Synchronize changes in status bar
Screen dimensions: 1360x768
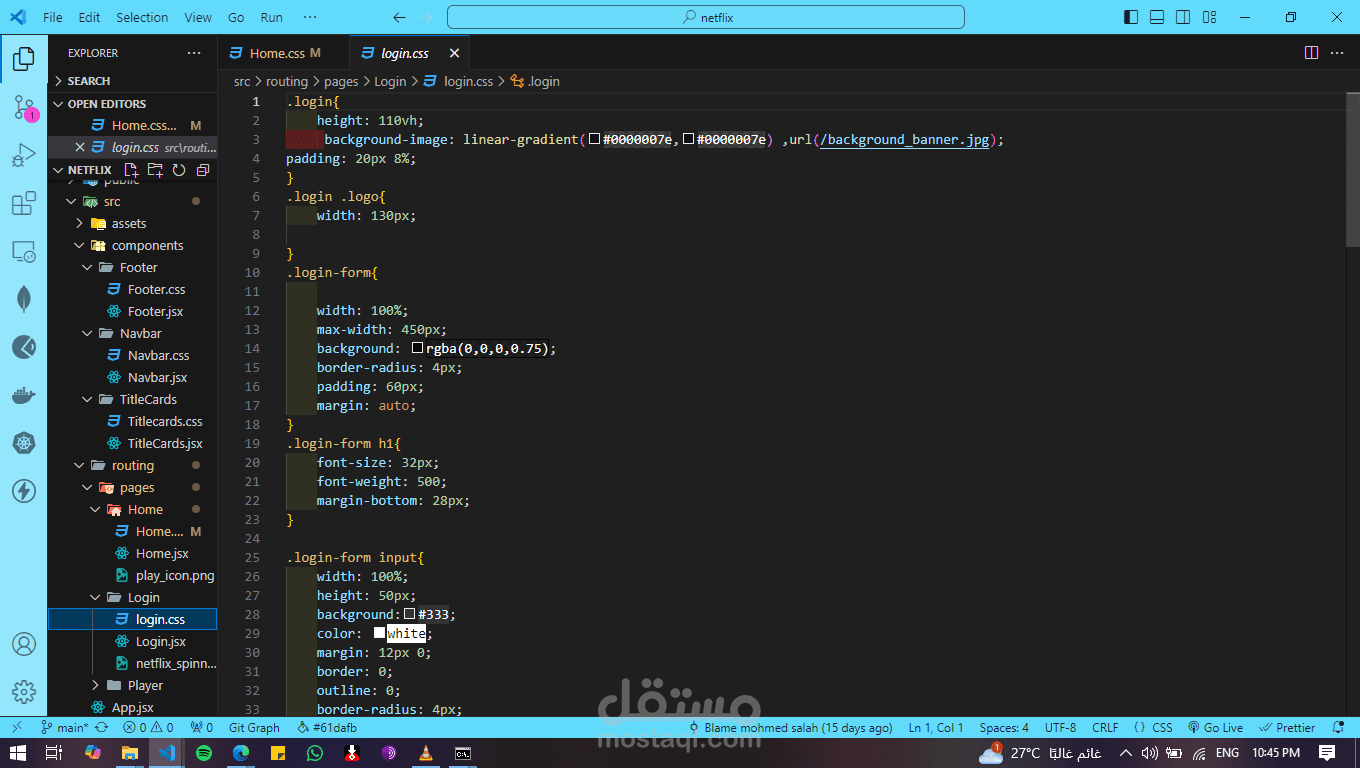(x=101, y=727)
